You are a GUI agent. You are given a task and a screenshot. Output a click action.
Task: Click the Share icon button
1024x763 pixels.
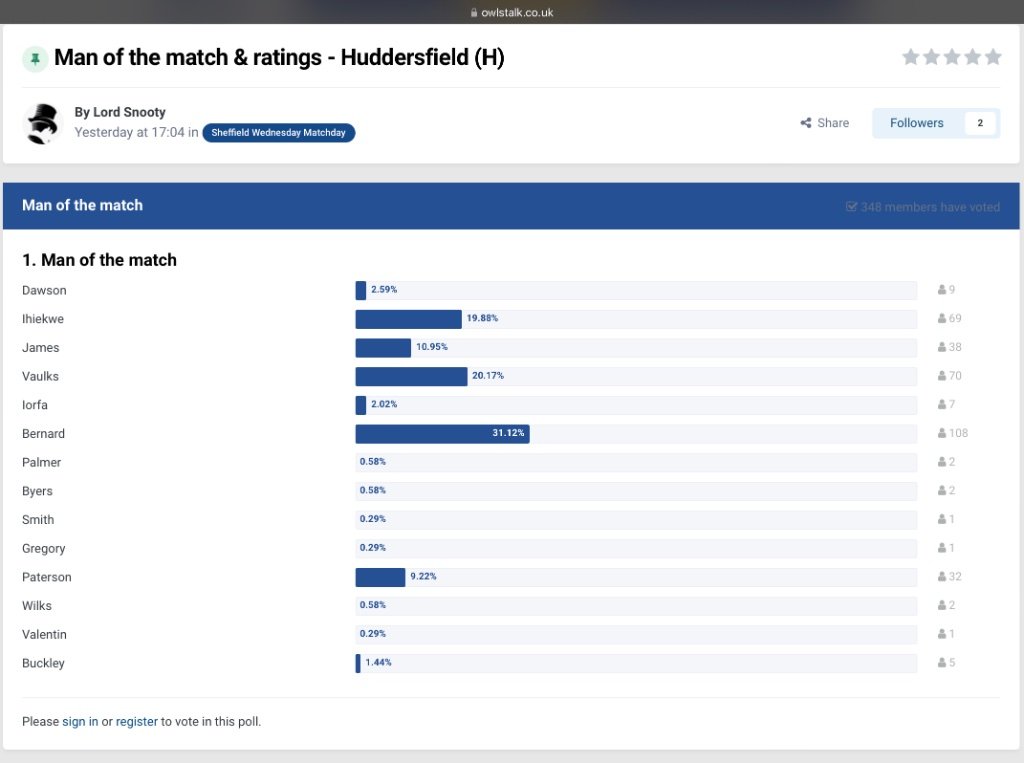click(806, 123)
